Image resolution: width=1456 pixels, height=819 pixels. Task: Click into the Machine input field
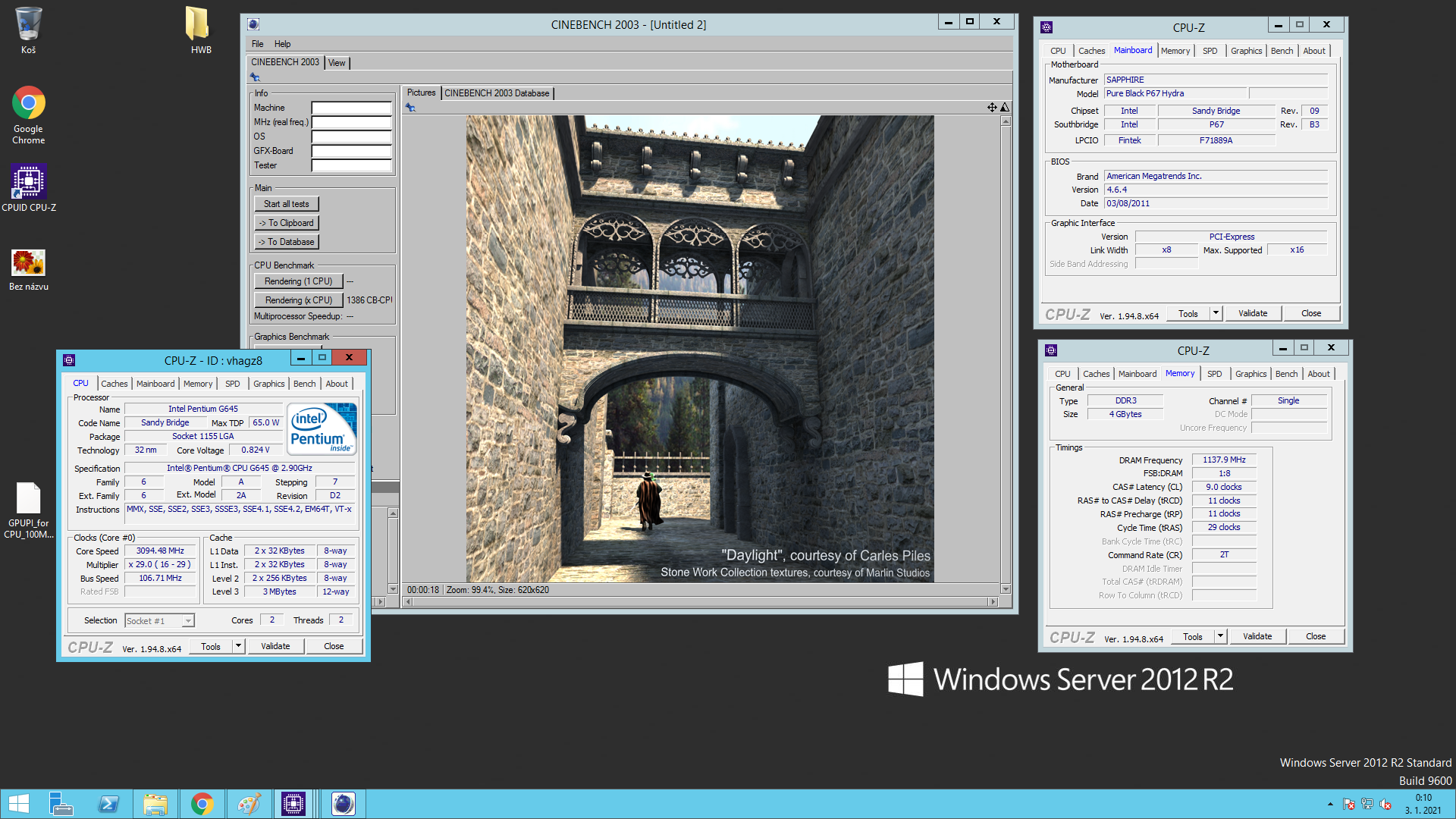tap(352, 108)
